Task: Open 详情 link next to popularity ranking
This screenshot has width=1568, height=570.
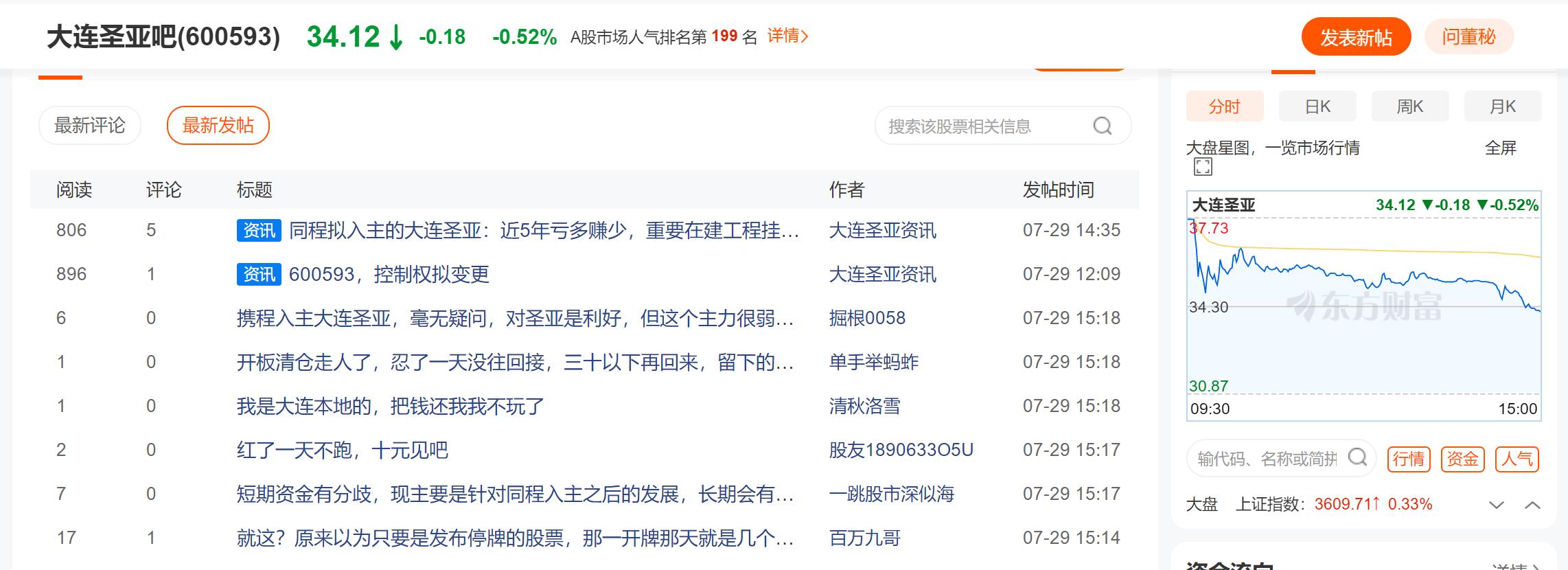Action: coord(788,36)
